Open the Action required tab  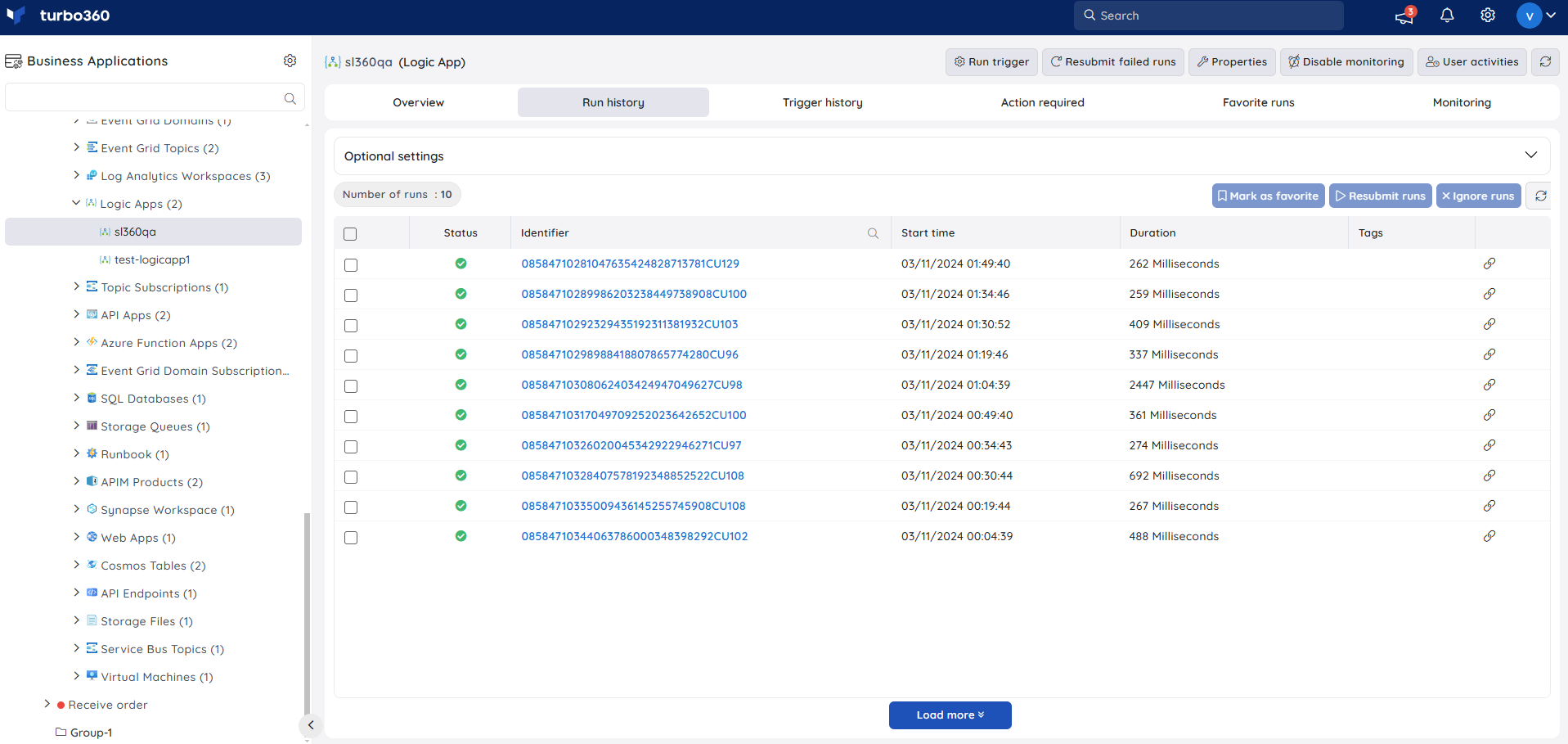(x=1043, y=102)
